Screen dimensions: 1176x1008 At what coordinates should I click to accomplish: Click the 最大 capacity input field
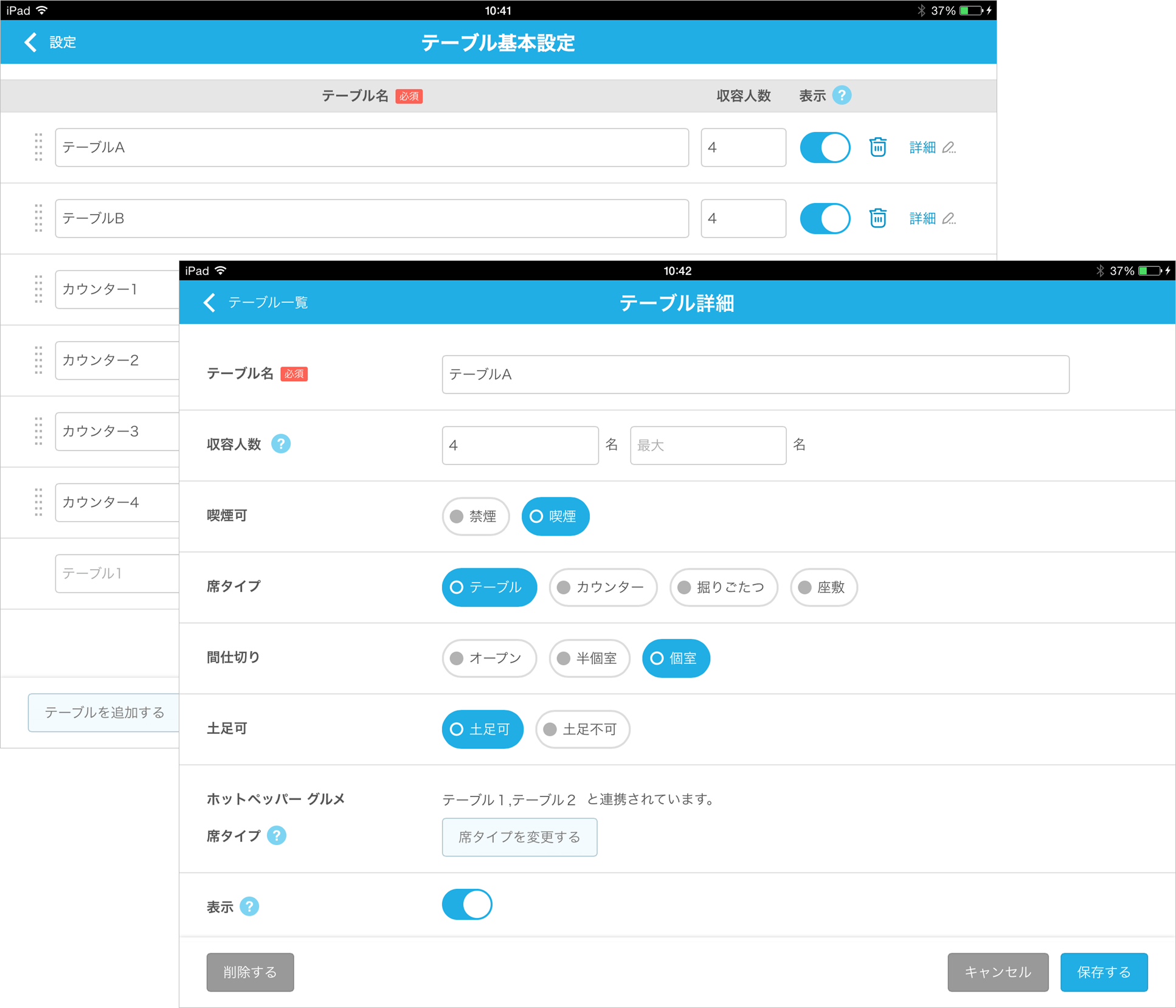pos(708,445)
